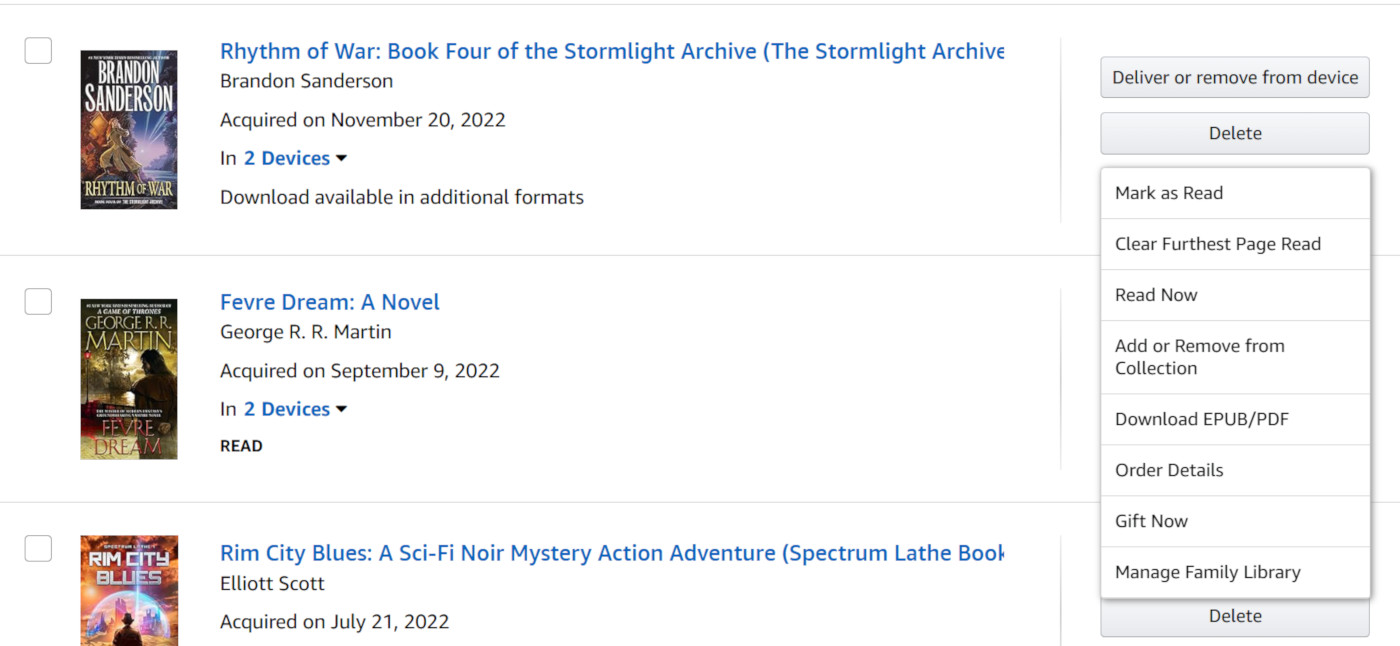This screenshot has width=1400, height=646.
Task: Choose Mark as Read from the menu
Action: tap(1169, 193)
